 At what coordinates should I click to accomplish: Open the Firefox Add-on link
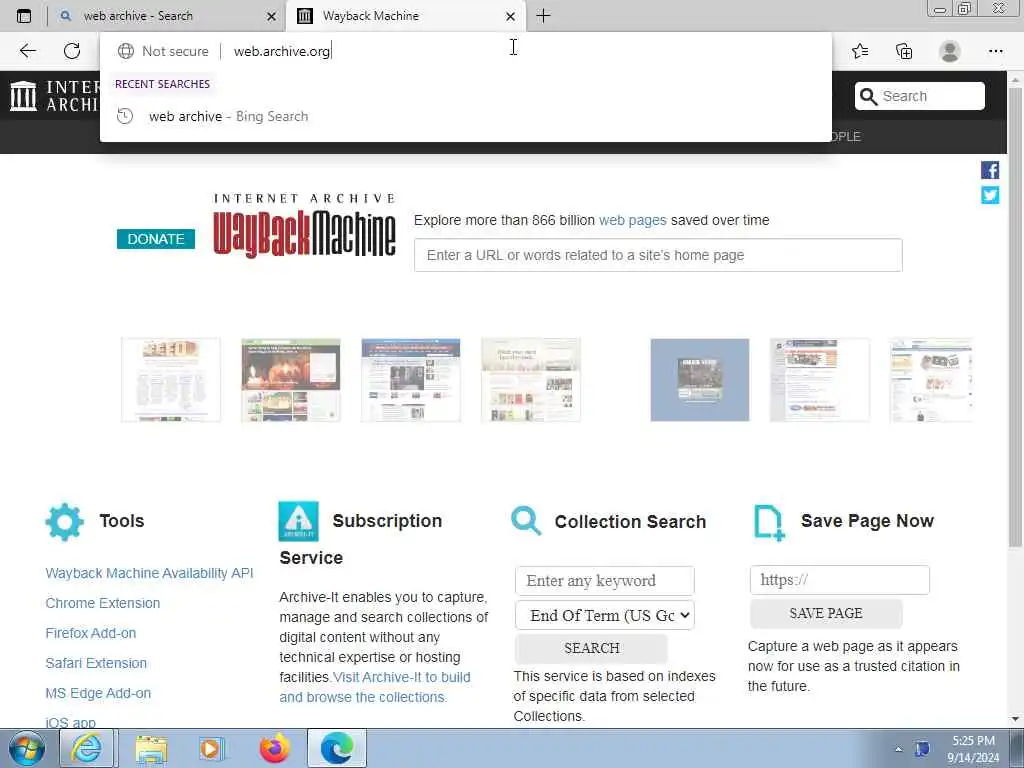click(x=91, y=633)
